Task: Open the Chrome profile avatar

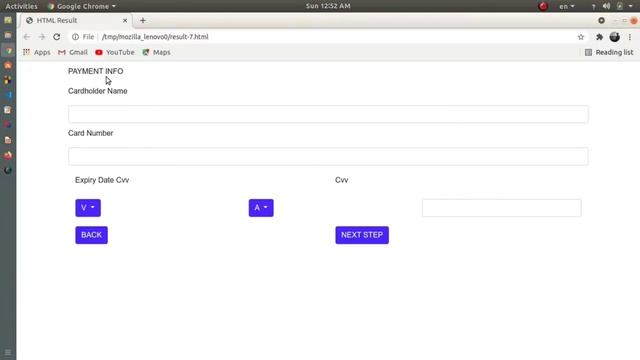Action: [x=614, y=37]
